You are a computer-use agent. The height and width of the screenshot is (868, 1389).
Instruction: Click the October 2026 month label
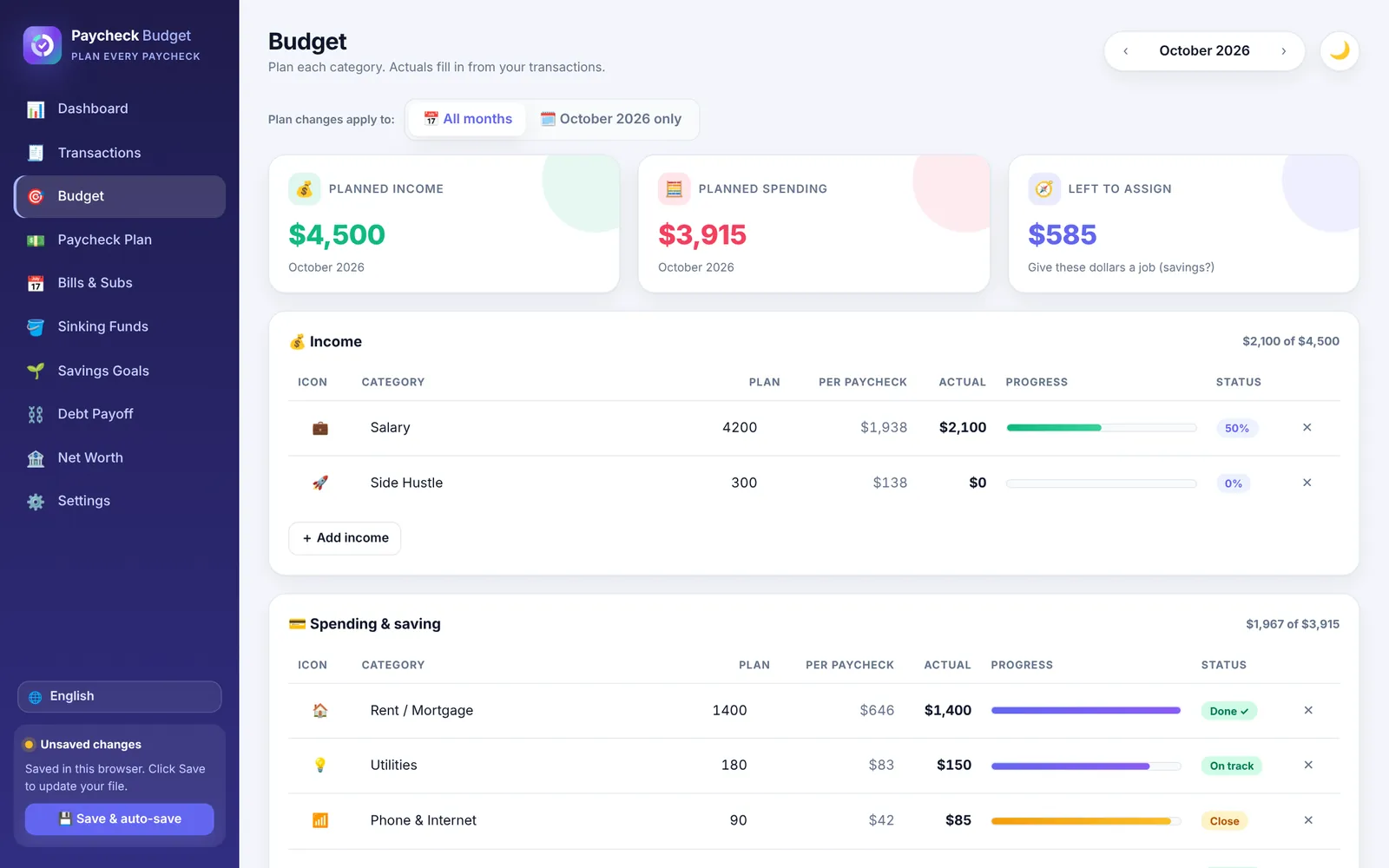[1204, 50]
